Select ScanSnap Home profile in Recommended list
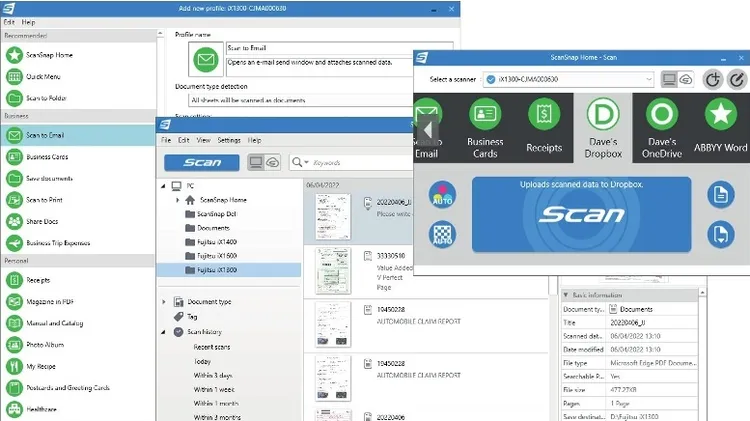Viewport: 750px width, 421px height. point(78,55)
